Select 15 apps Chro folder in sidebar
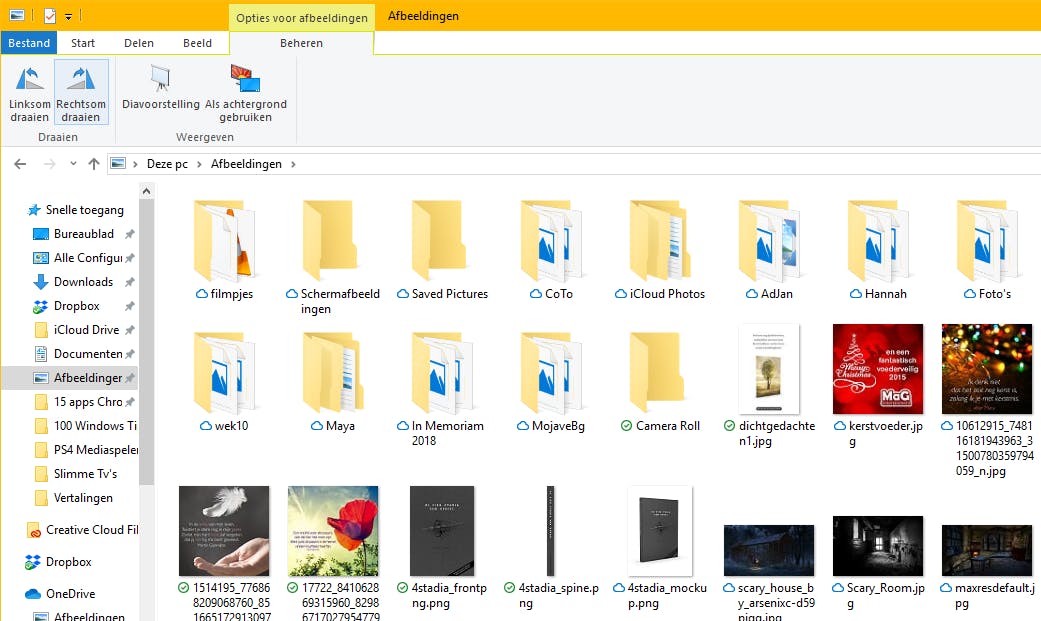Viewport: 1041px width, 621px height. tap(88, 402)
